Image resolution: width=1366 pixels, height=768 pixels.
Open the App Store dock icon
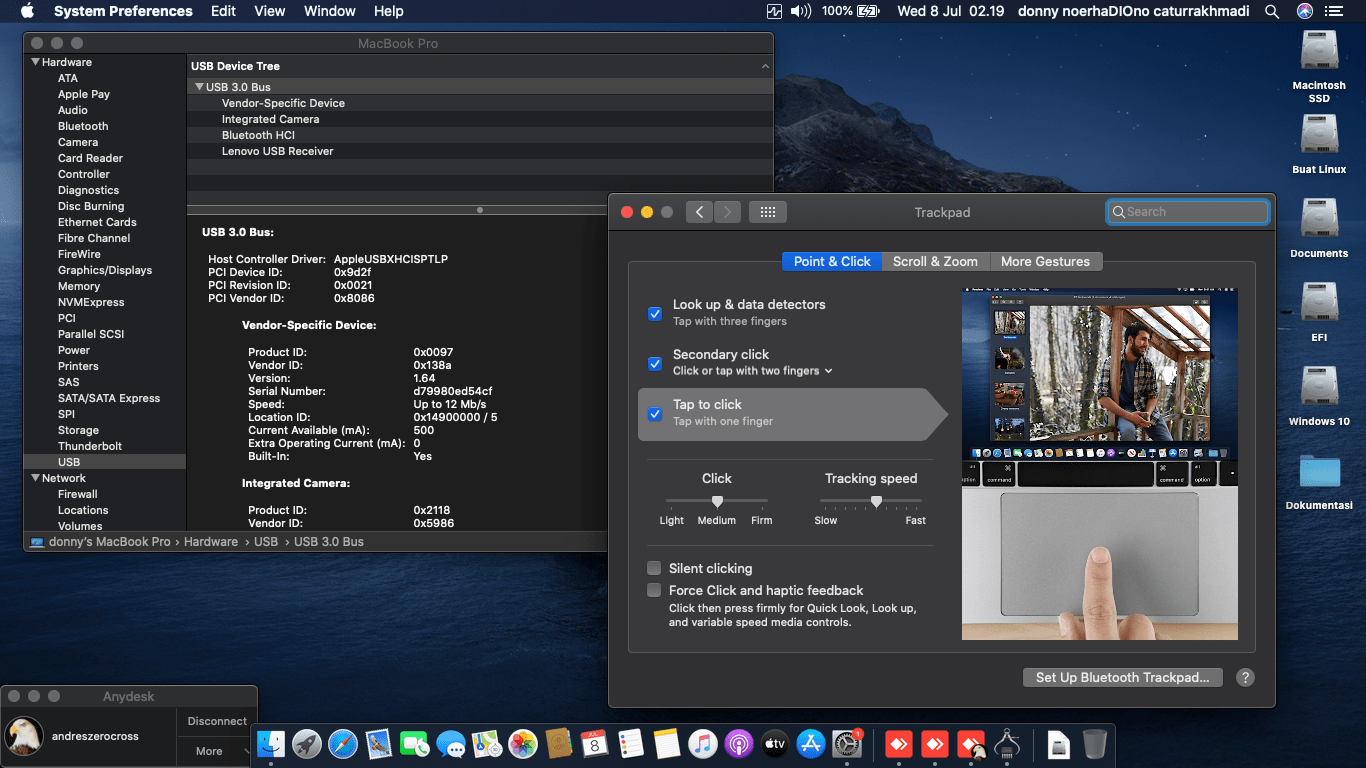click(x=811, y=744)
